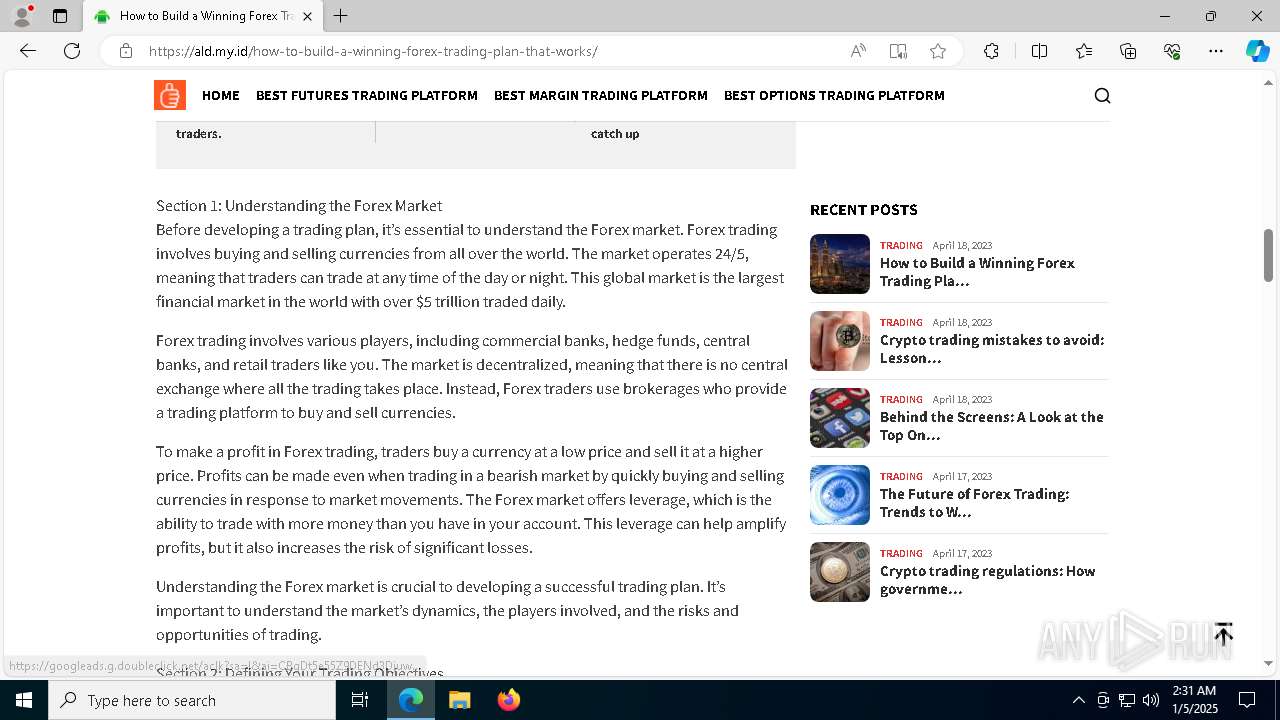Open Edge profile avatar icon
This screenshot has height=720, width=1280.
[x=22, y=16]
